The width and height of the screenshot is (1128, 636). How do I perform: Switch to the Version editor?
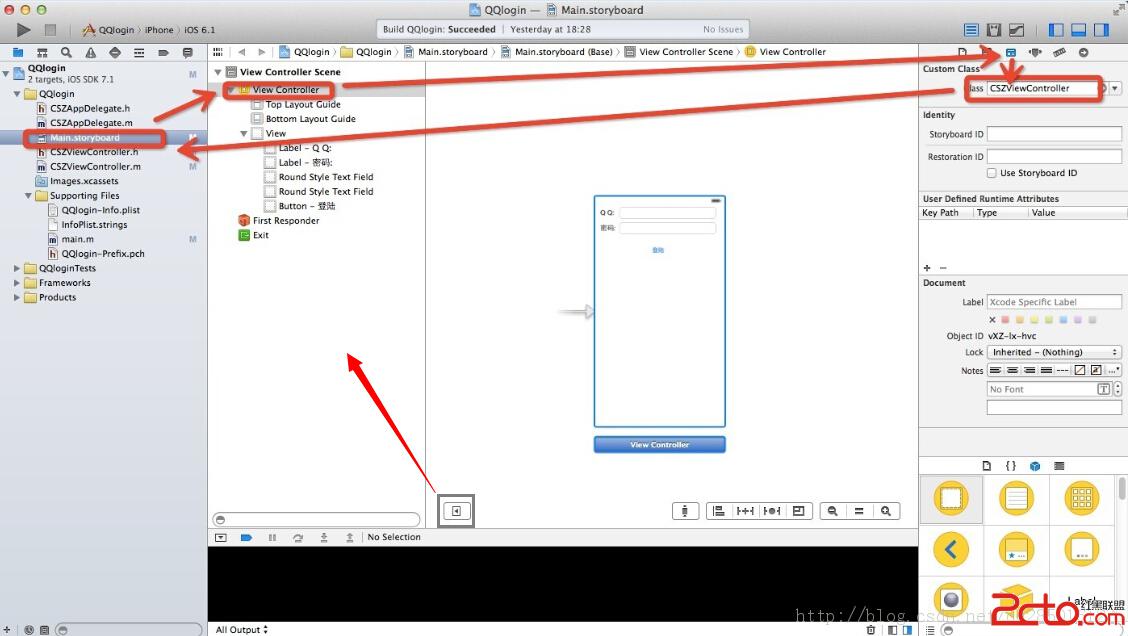1016,29
